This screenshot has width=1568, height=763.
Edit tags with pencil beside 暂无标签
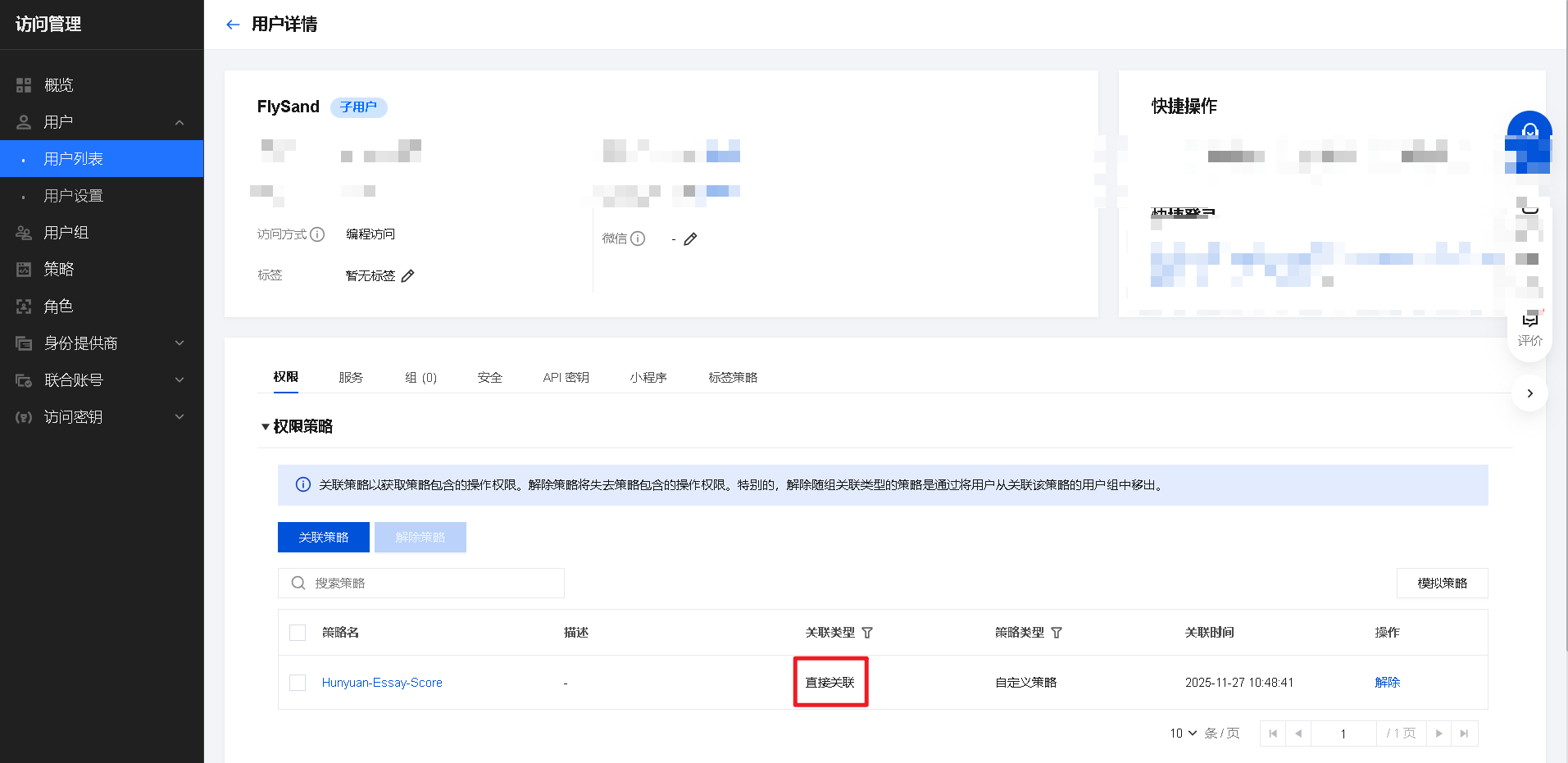pyautogui.click(x=407, y=276)
